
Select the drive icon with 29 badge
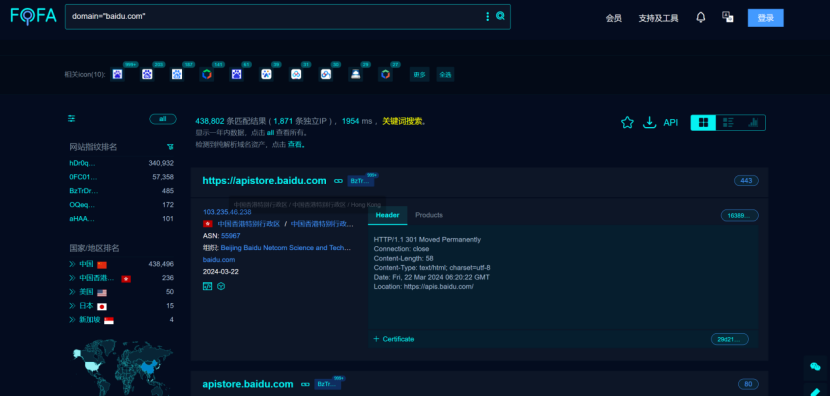pyautogui.click(x=356, y=74)
